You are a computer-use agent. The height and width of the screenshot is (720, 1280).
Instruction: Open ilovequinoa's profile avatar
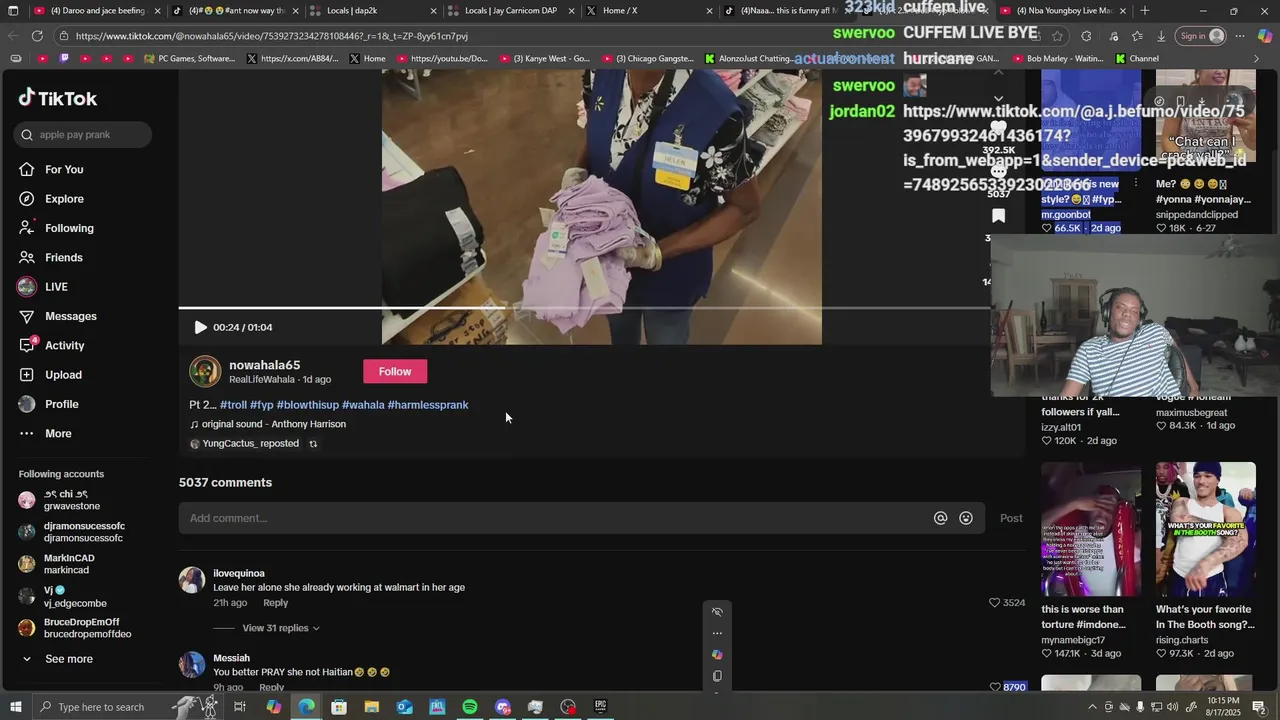pos(192,580)
